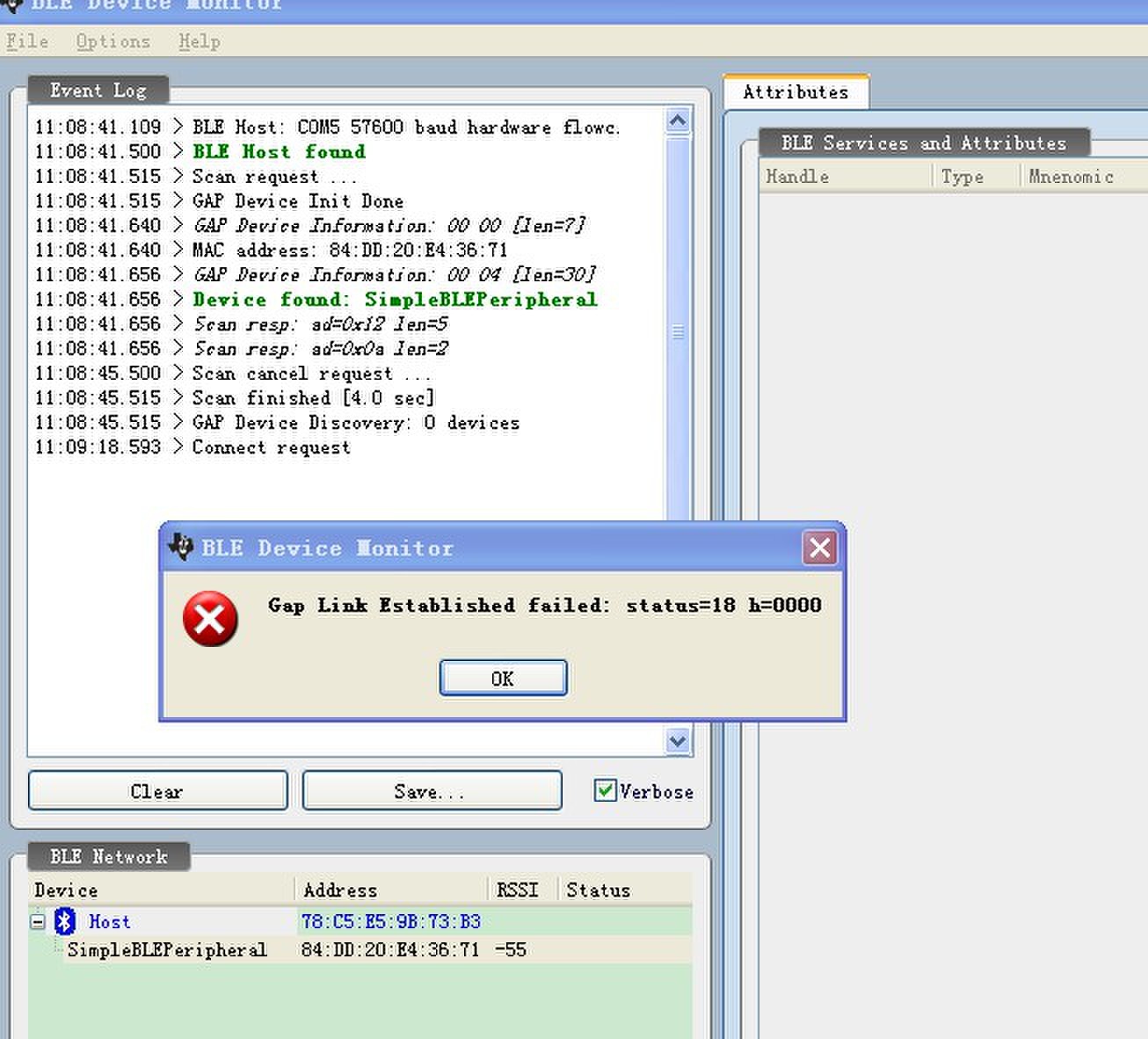Click the Status column header
Screen dimensions: 1148x1039
pos(626,890)
